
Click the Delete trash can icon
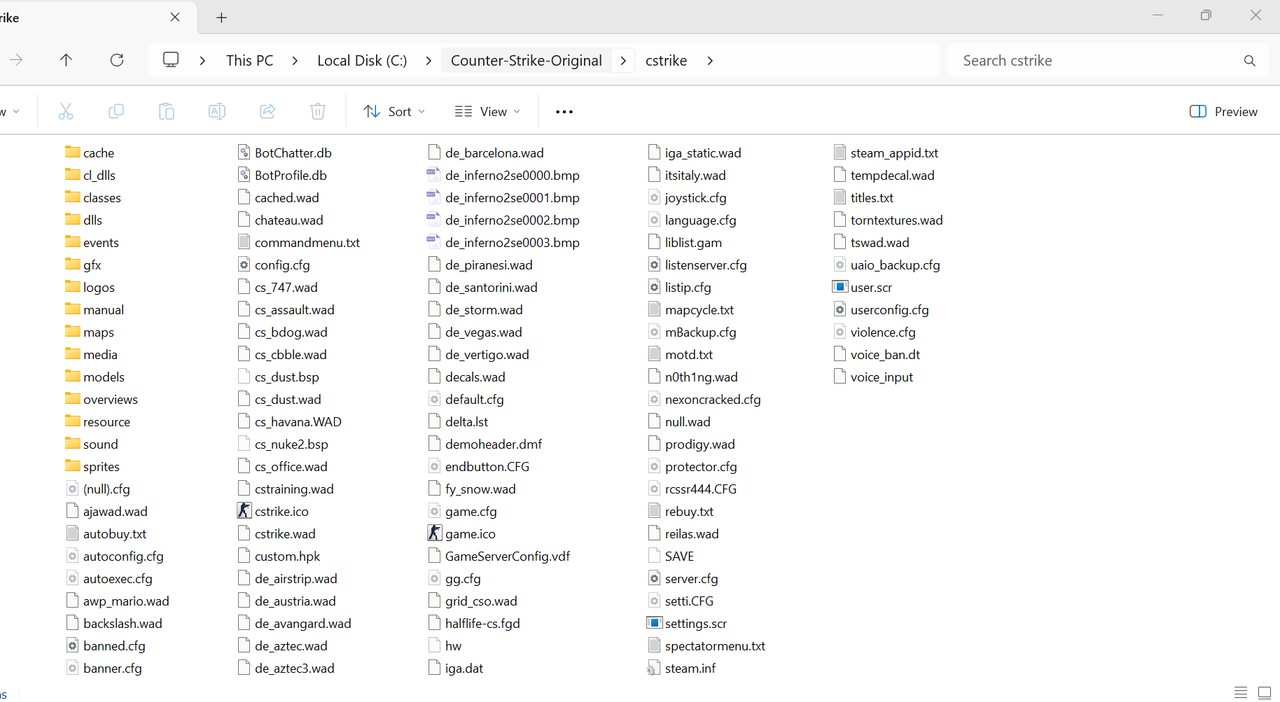[x=317, y=111]
